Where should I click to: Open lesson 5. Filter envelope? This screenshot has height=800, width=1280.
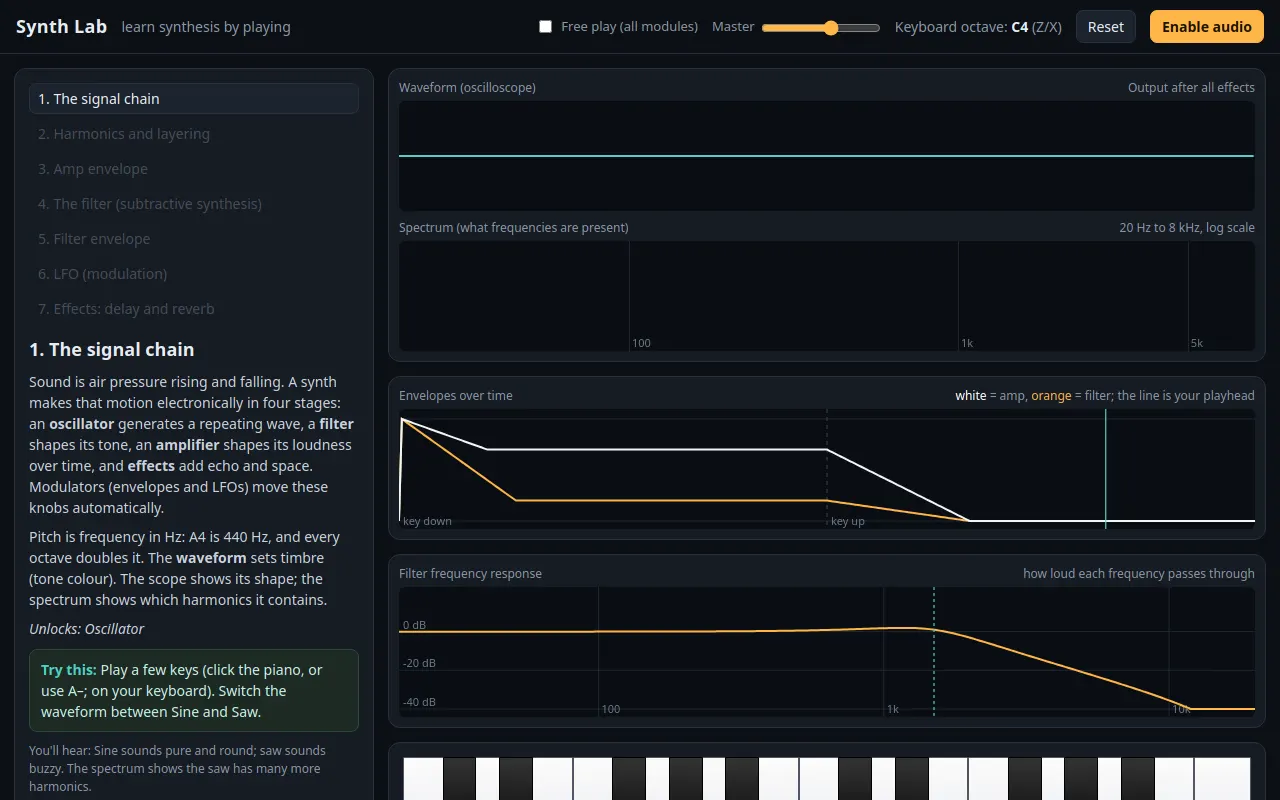[194, 239]
